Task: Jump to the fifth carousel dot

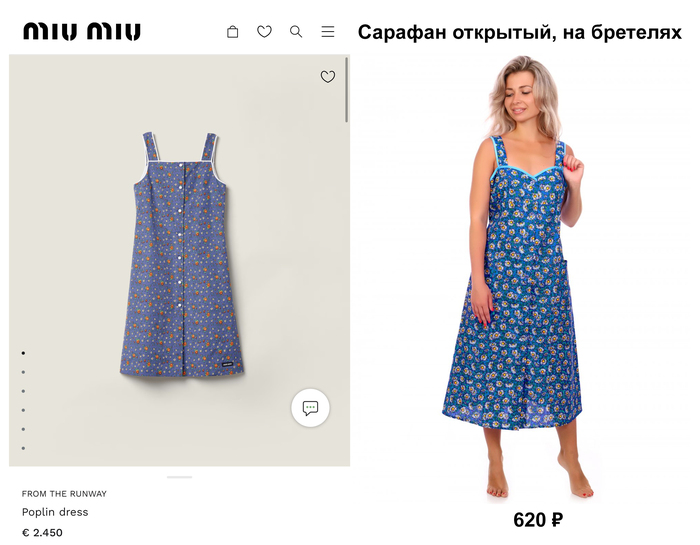Action: click(x=23, y=429)
